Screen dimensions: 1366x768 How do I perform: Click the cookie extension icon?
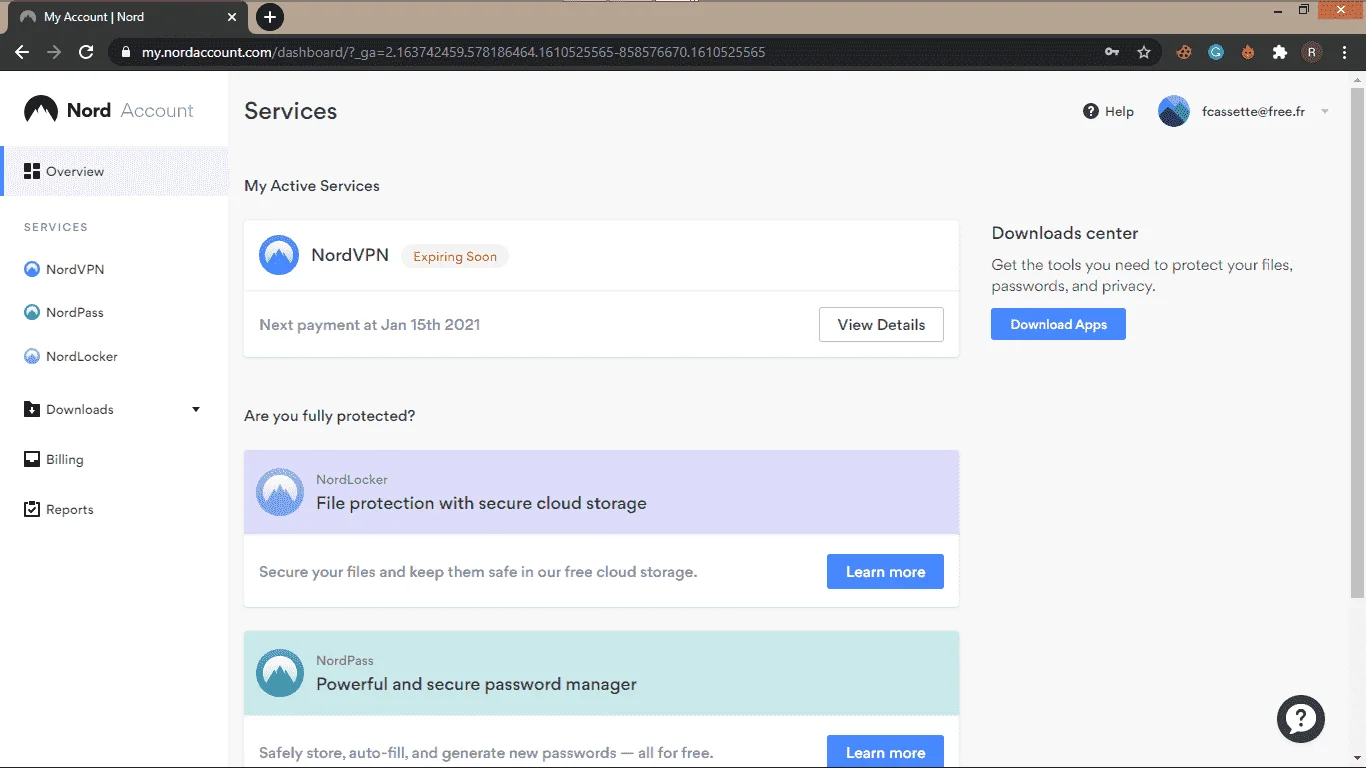coord(1184,52)
